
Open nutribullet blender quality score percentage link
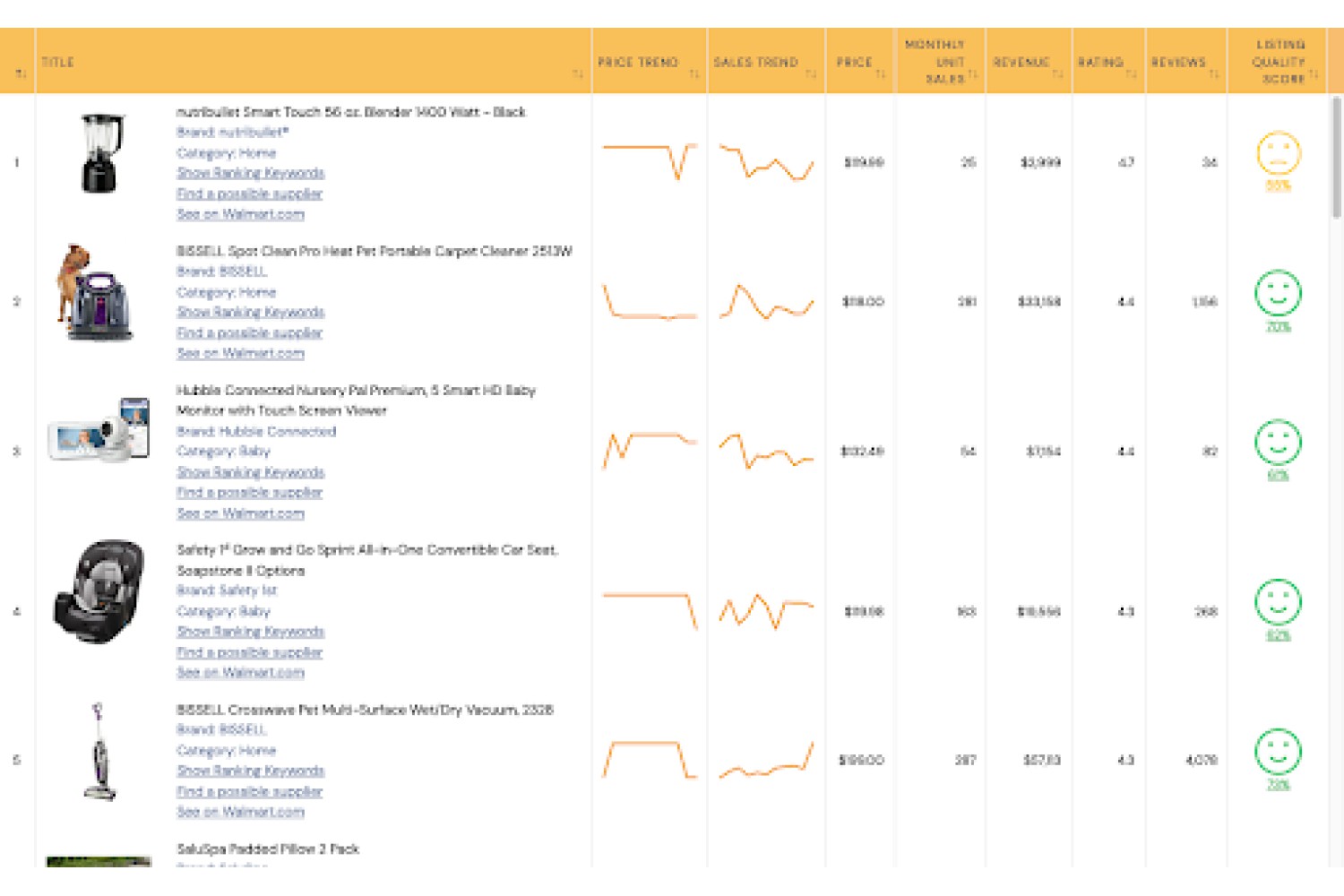click(1279, 185)
